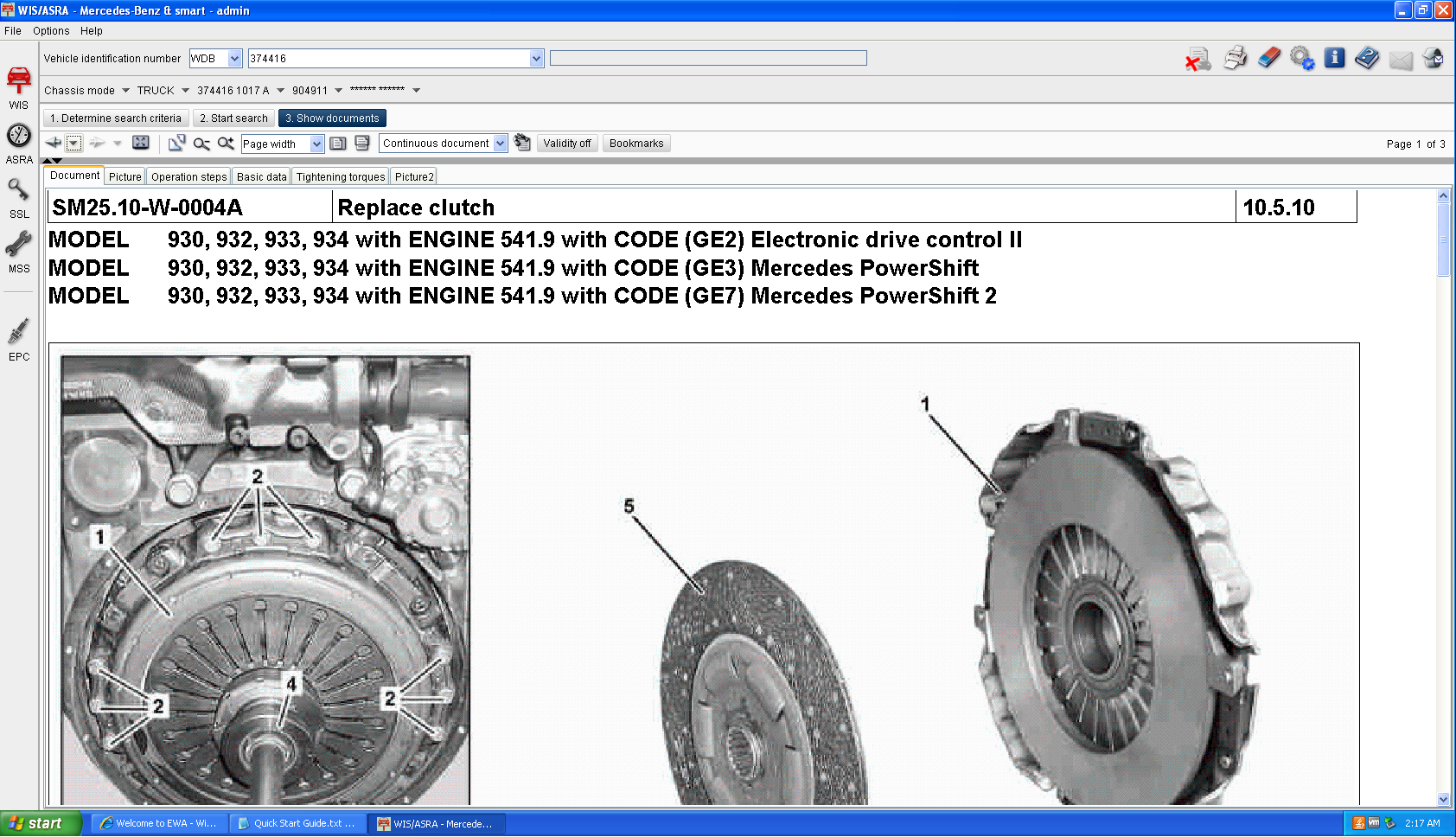Click the grey envelope mail icon
Image resolution: width=1456 pixels, height=837 pixels.
coord(1401,59)
